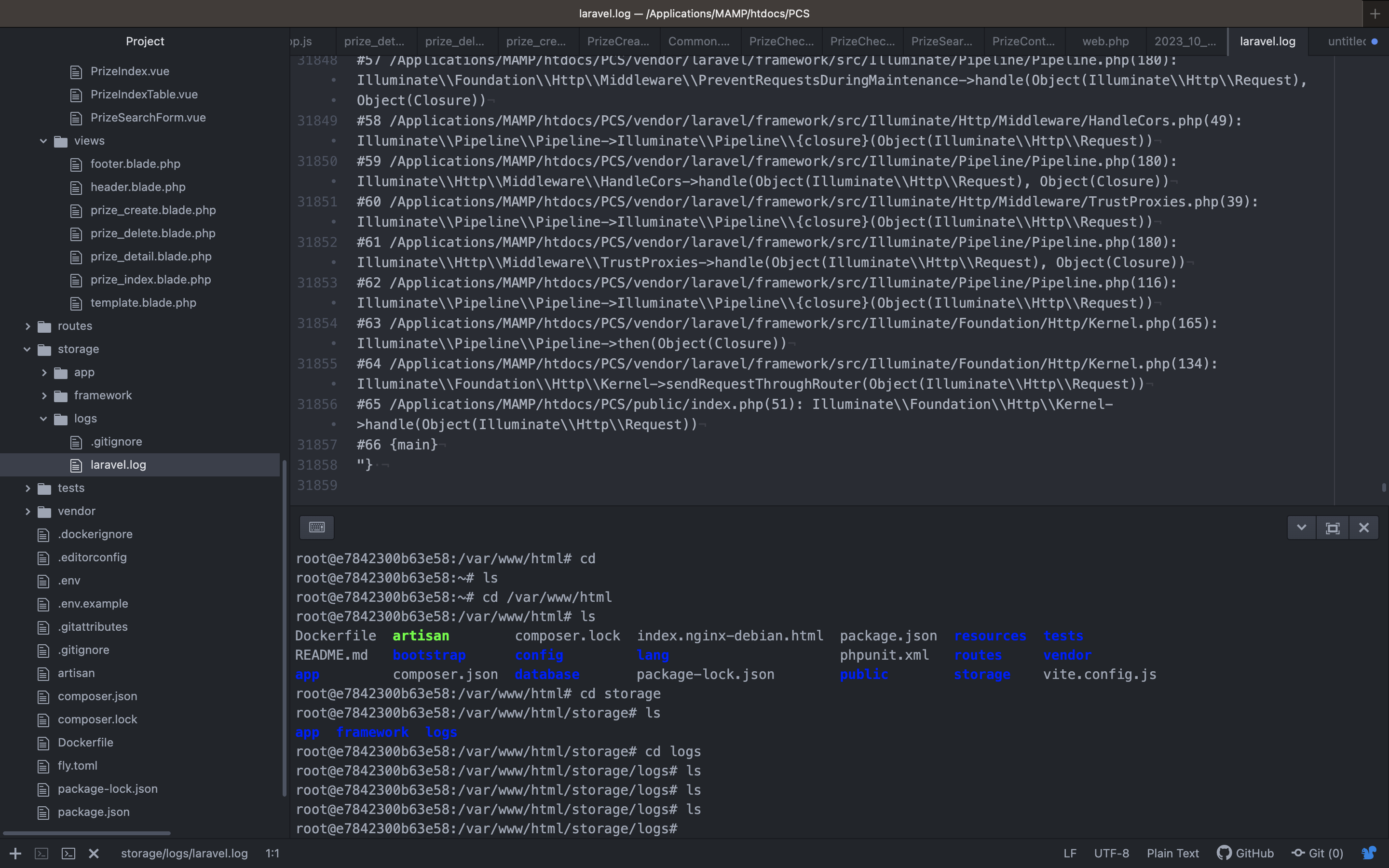Collapse the storage folder
Image resolution: width=1389 pixels, height=868 pixels.
[27, 349]
